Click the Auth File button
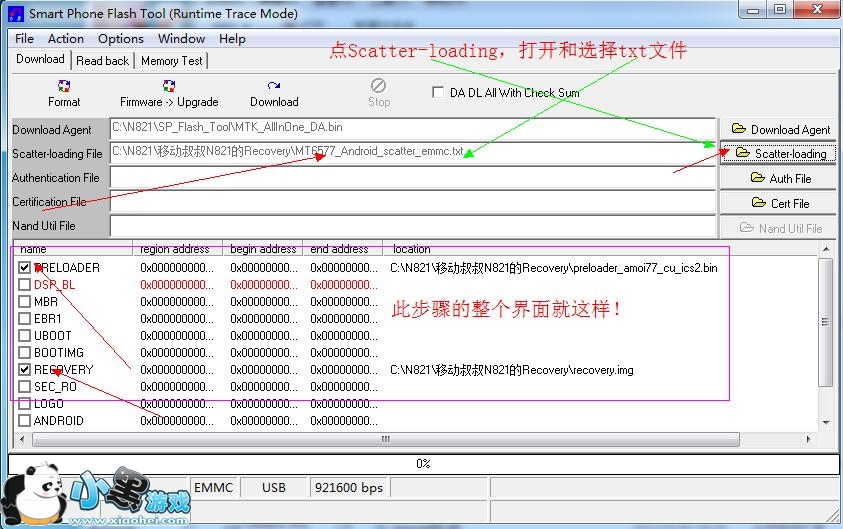 tap(778, 178)
